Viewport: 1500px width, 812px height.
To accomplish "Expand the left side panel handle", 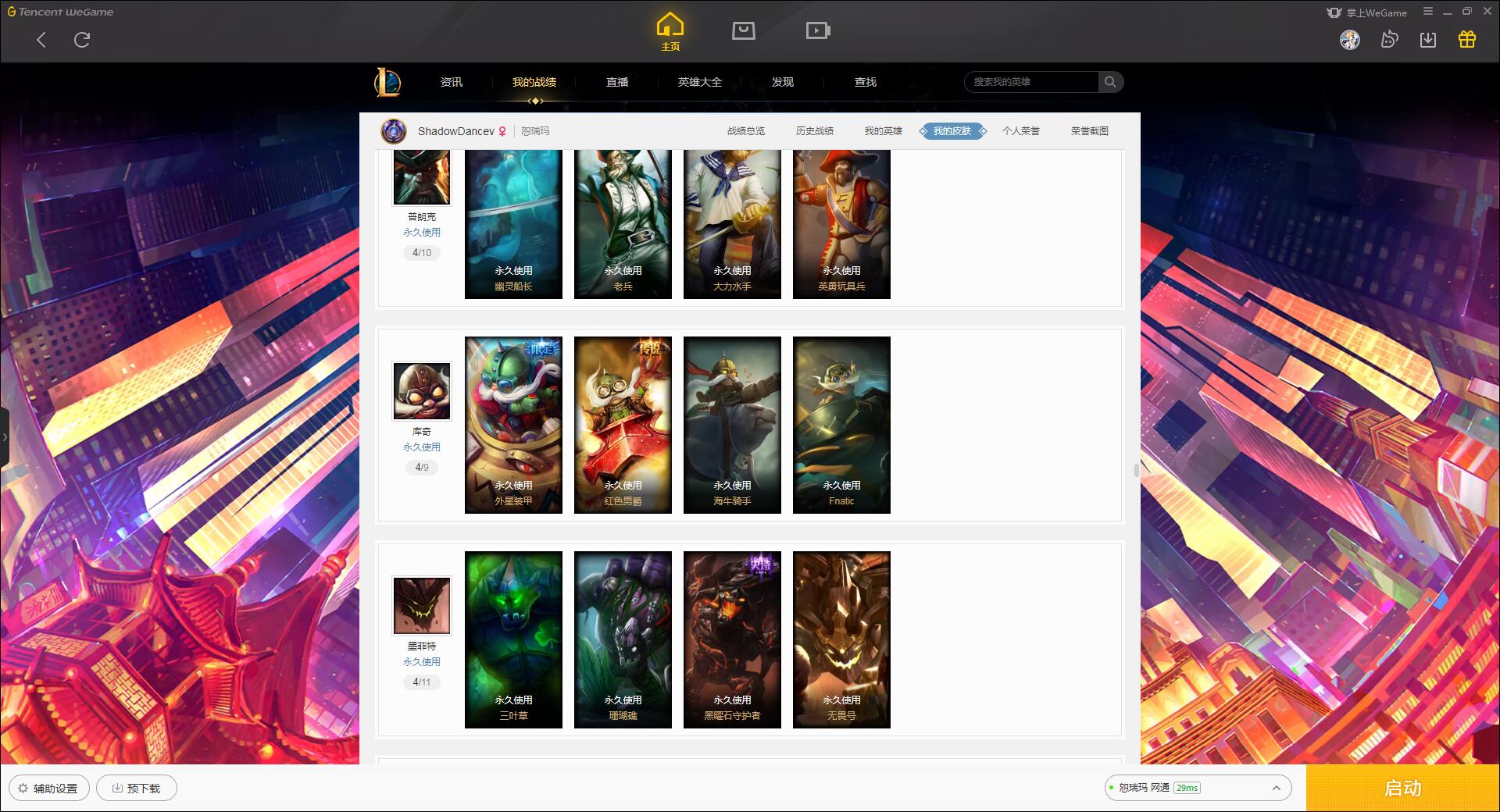I will [x=5, y=437].
